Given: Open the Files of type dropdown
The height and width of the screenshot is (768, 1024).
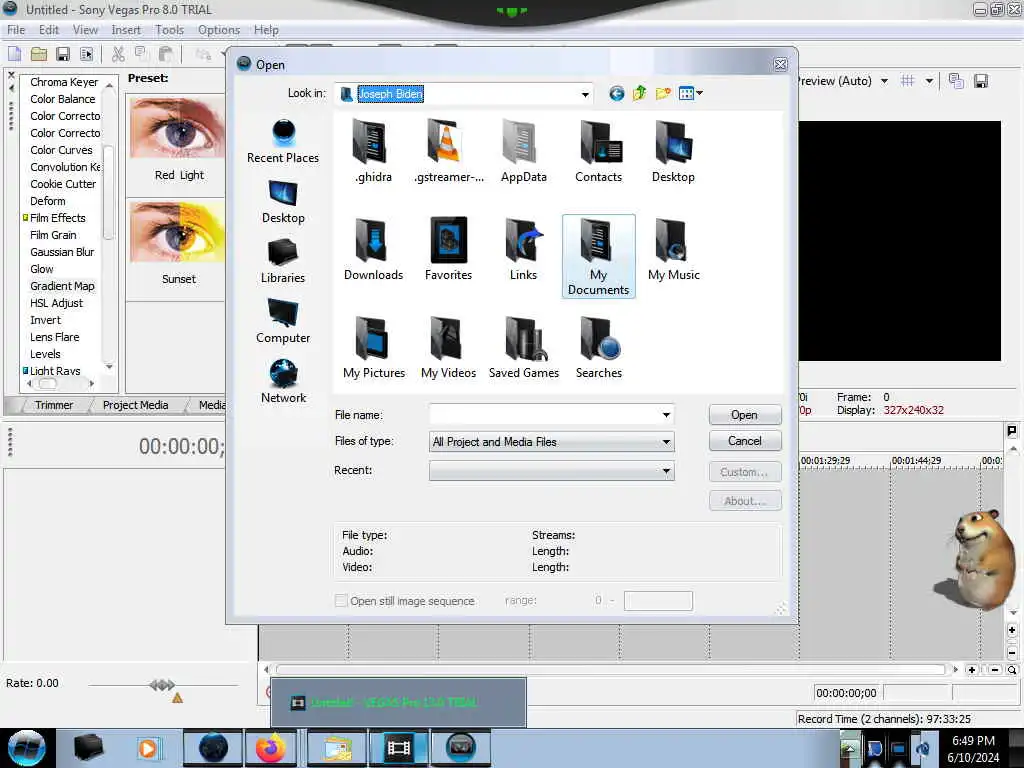Looking at the screenshot, I should click(666, 442).
